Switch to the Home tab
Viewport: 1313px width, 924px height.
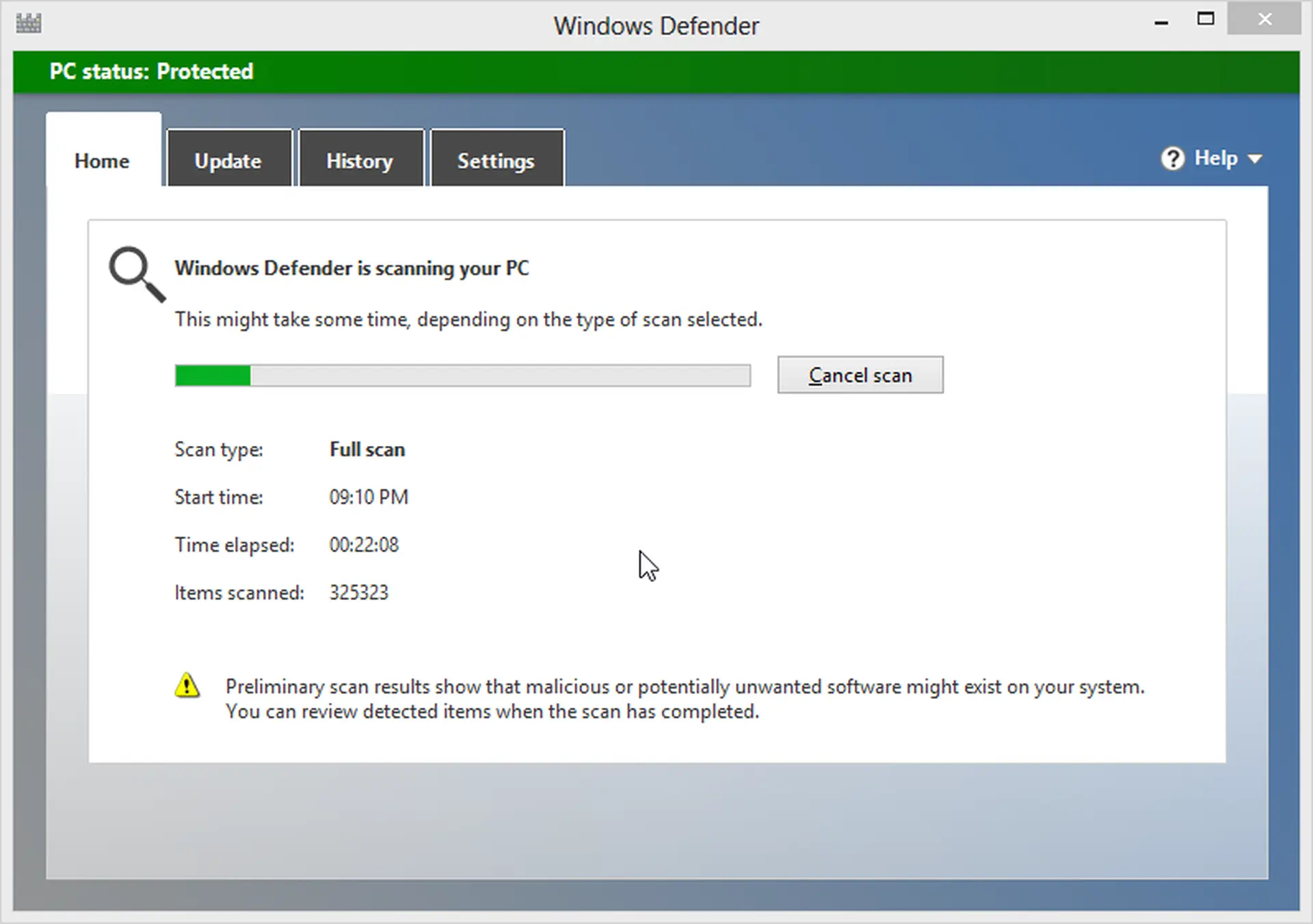click(x=103, y=149)
